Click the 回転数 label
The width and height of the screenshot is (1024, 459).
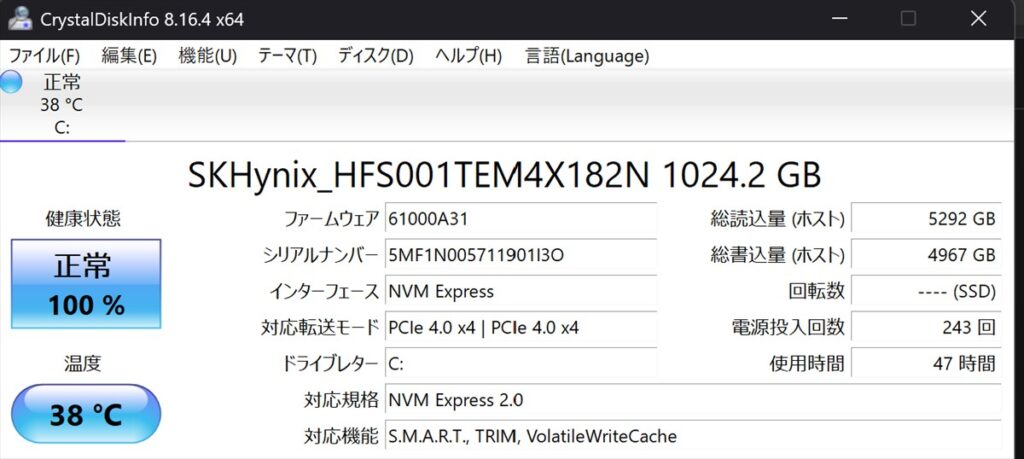pos(816,291)
